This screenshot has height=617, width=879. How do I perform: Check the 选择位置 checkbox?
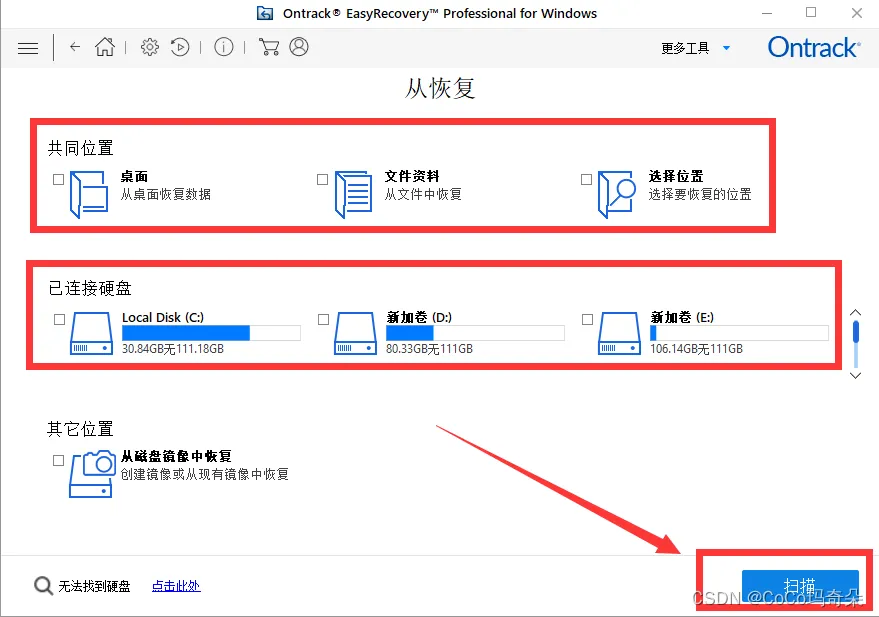pyautogui.click(x=586, y=179)
